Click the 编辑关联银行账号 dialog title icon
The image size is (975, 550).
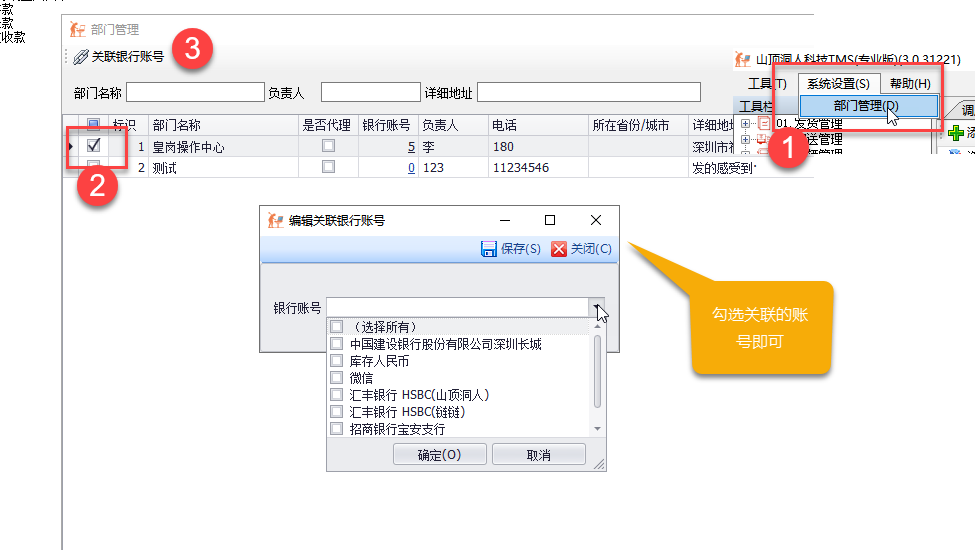click(275, 220)
